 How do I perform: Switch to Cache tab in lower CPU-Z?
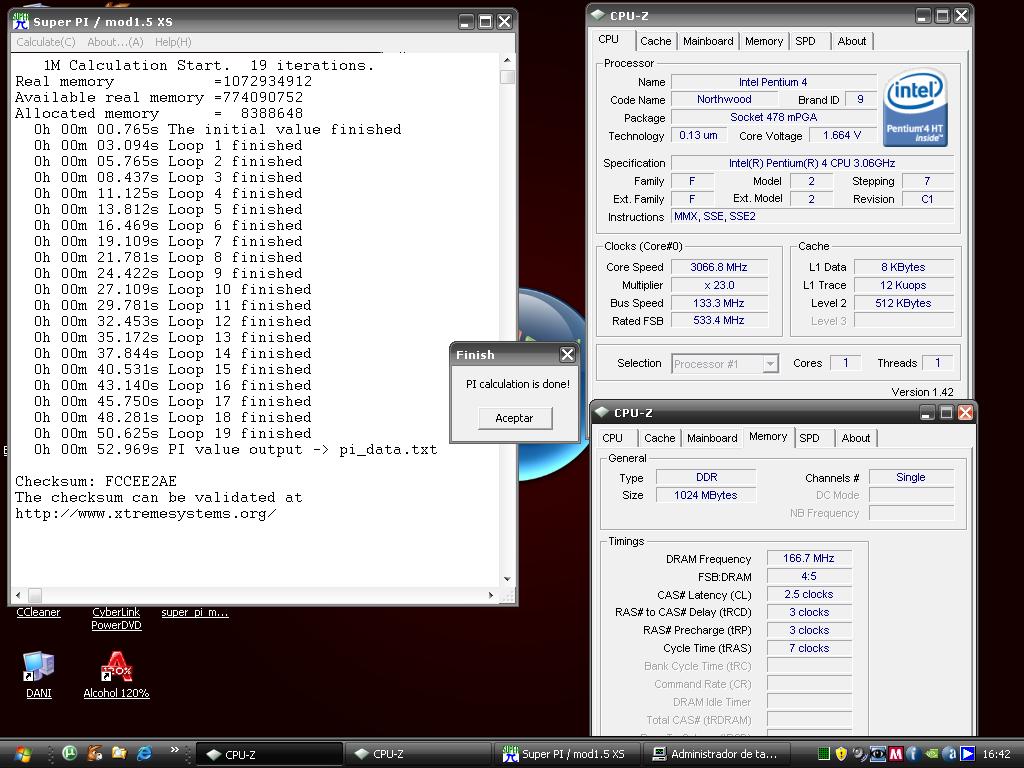pyautogui.click(x=660, y=438)
